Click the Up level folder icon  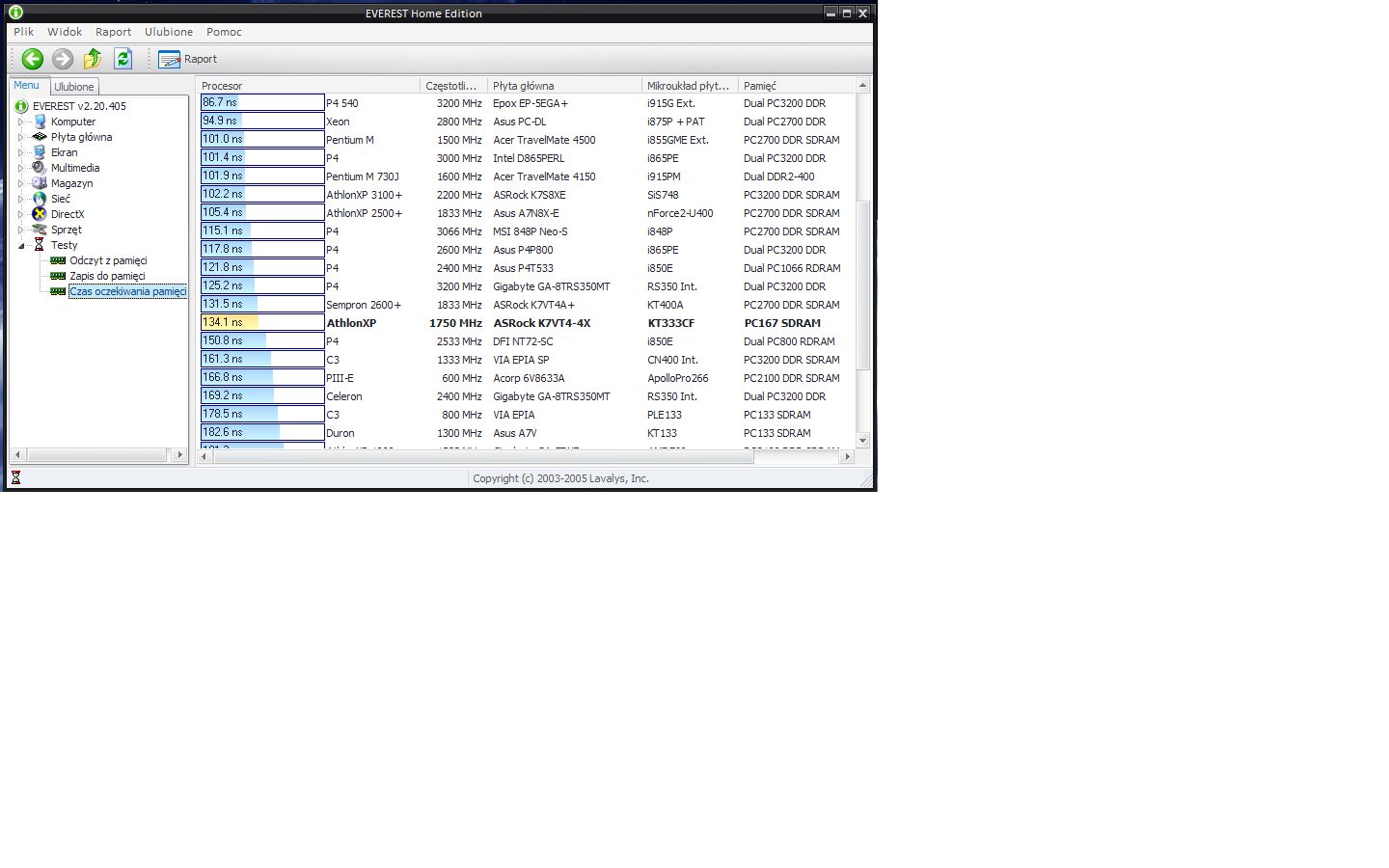pos(93,59)
